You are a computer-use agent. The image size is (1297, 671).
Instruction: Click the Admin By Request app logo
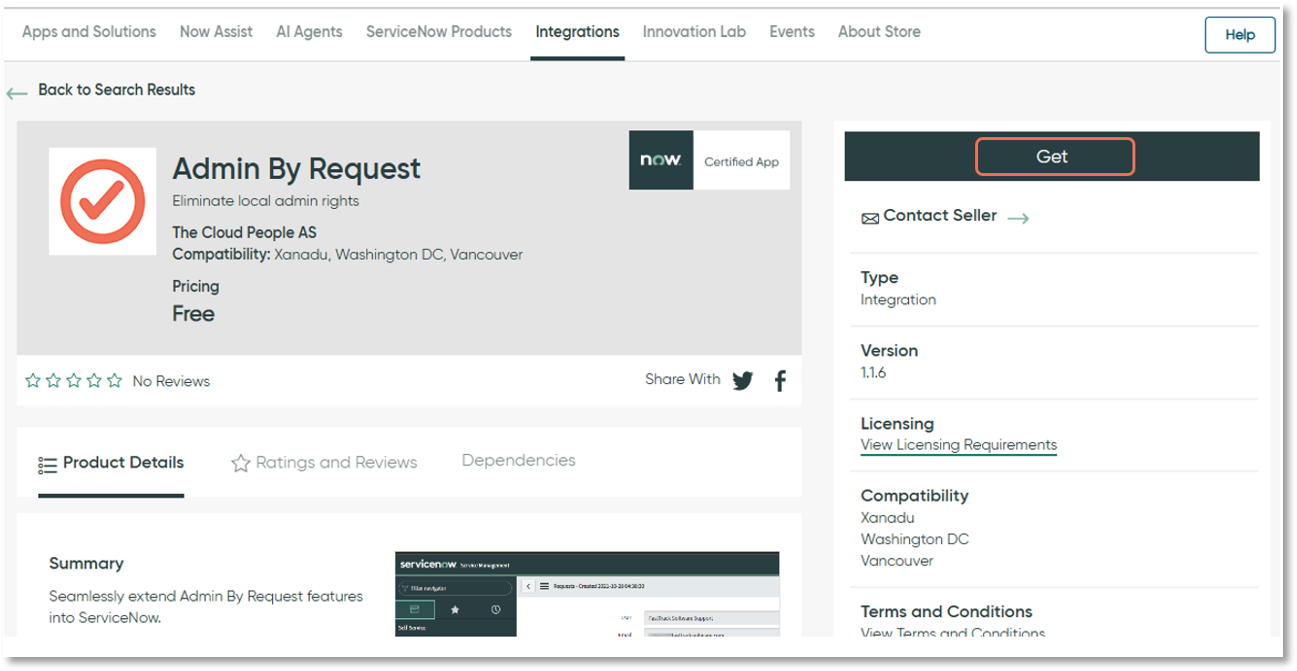[102, 201]
